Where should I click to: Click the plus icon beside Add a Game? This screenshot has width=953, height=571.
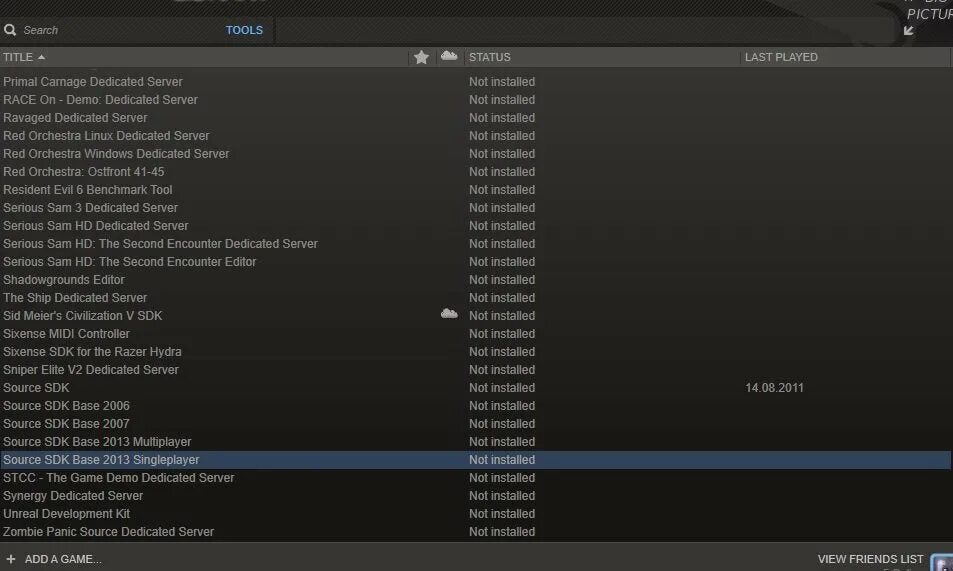click(10, 559)
